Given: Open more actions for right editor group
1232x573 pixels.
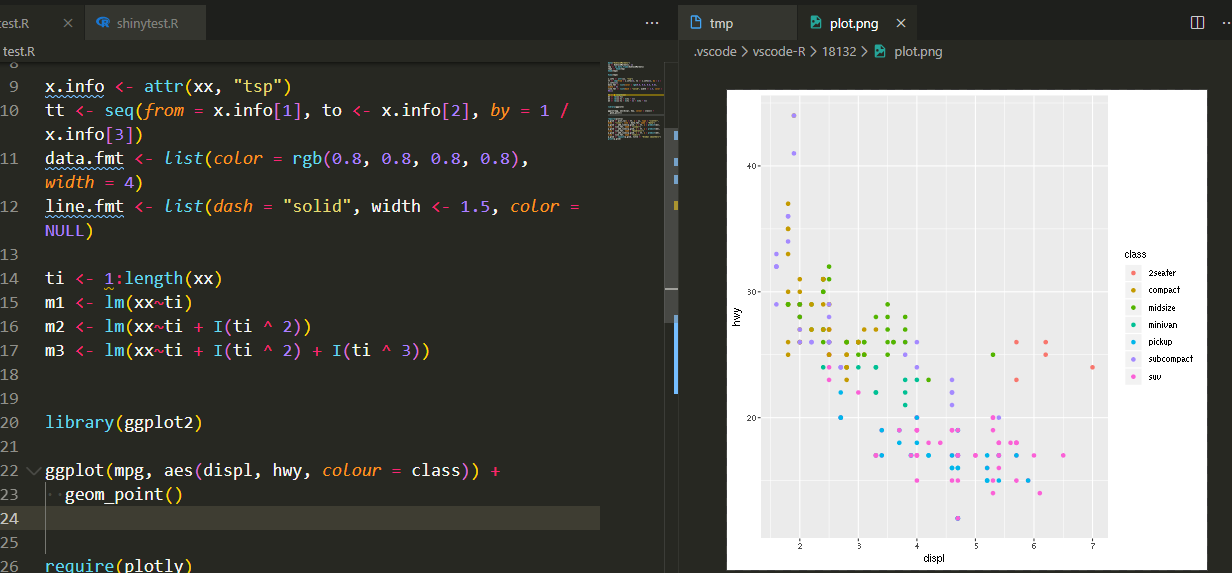Looking at the screenshot, I should click(x=1225, y=22).
